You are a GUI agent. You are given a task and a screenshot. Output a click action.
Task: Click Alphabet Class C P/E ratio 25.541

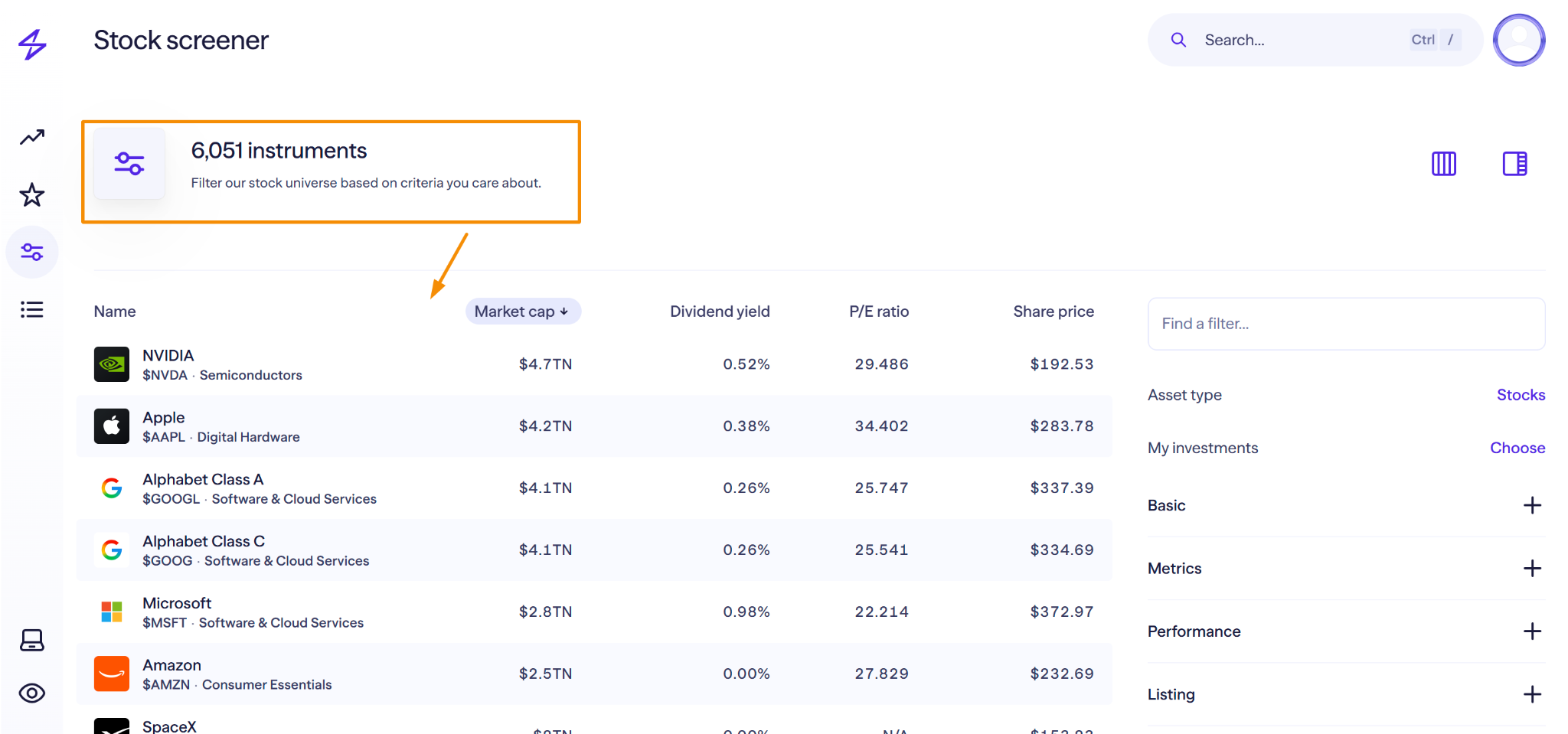point(882,550)
